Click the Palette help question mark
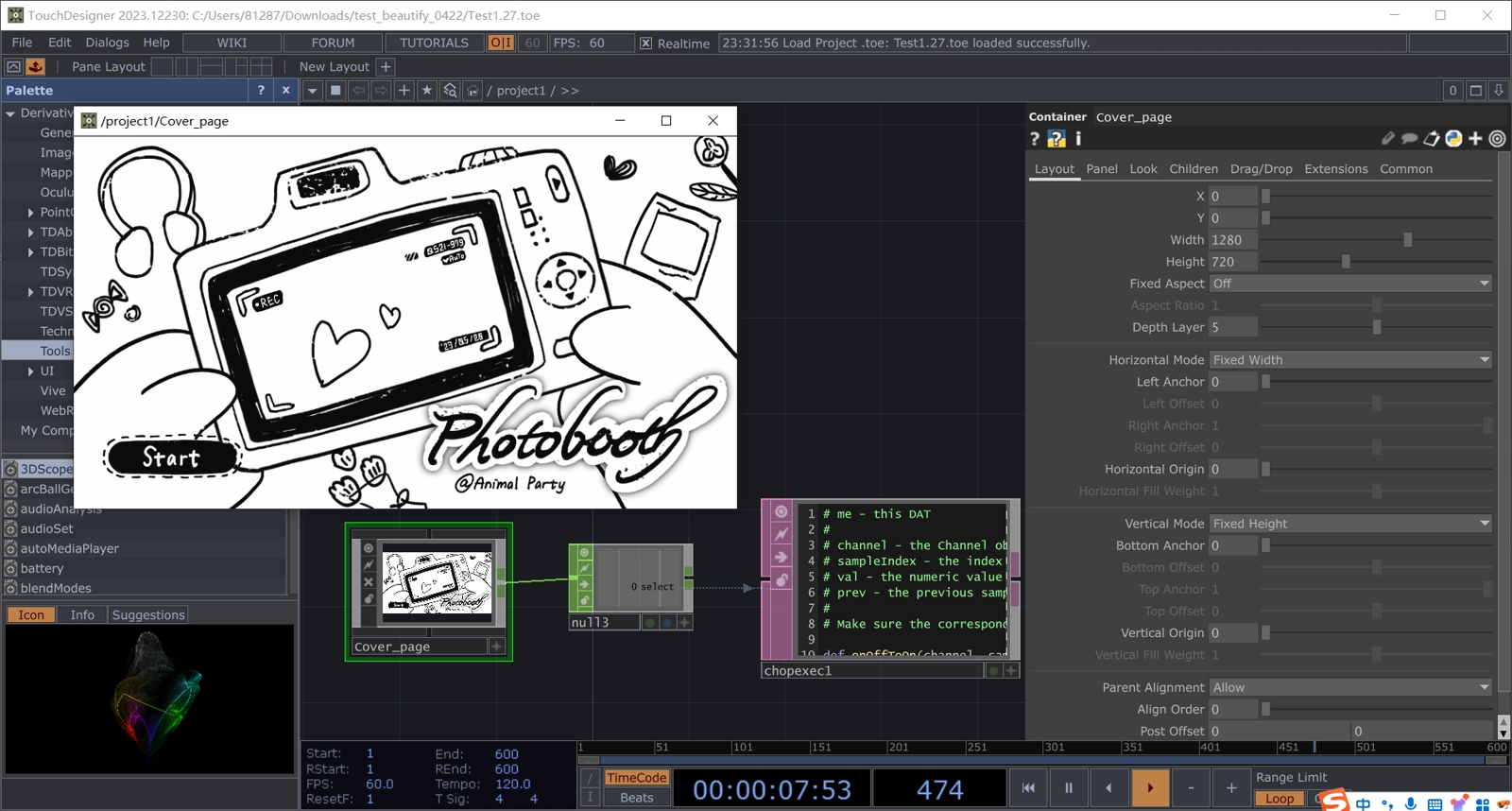This screenshot has width=1512, height=811. 261,90
